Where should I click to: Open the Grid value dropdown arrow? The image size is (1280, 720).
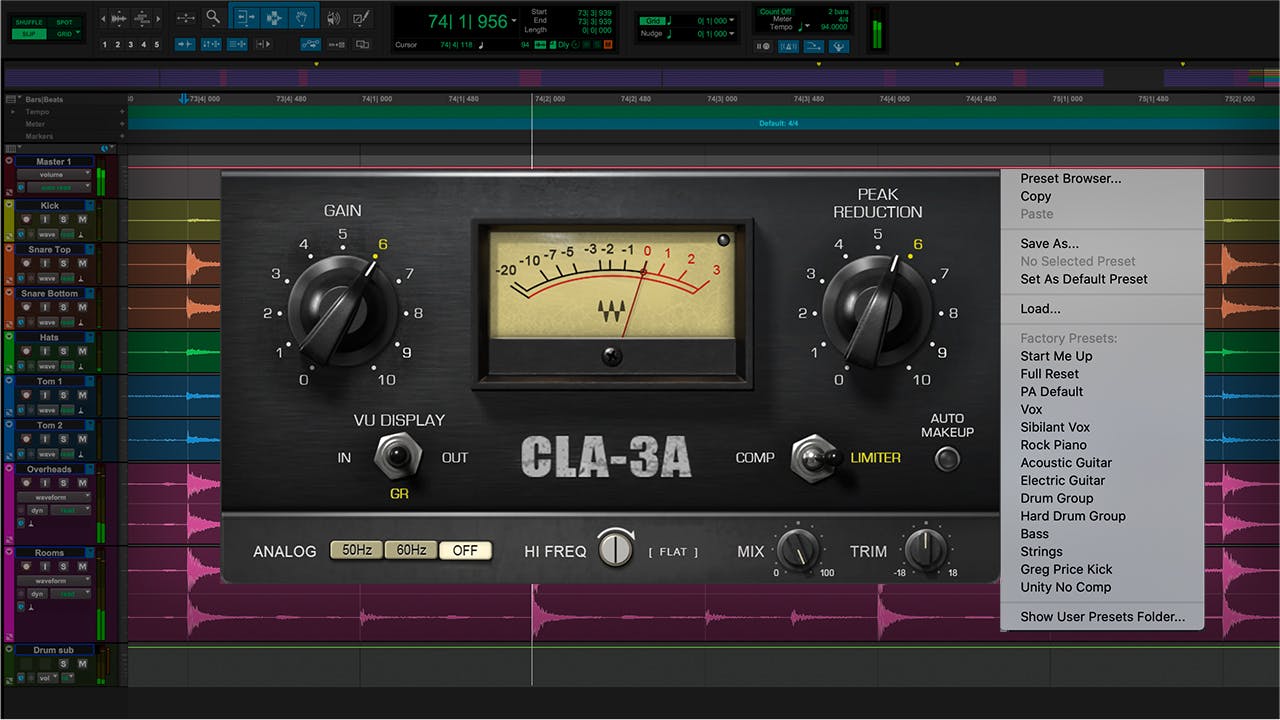[x=732, y=20]
